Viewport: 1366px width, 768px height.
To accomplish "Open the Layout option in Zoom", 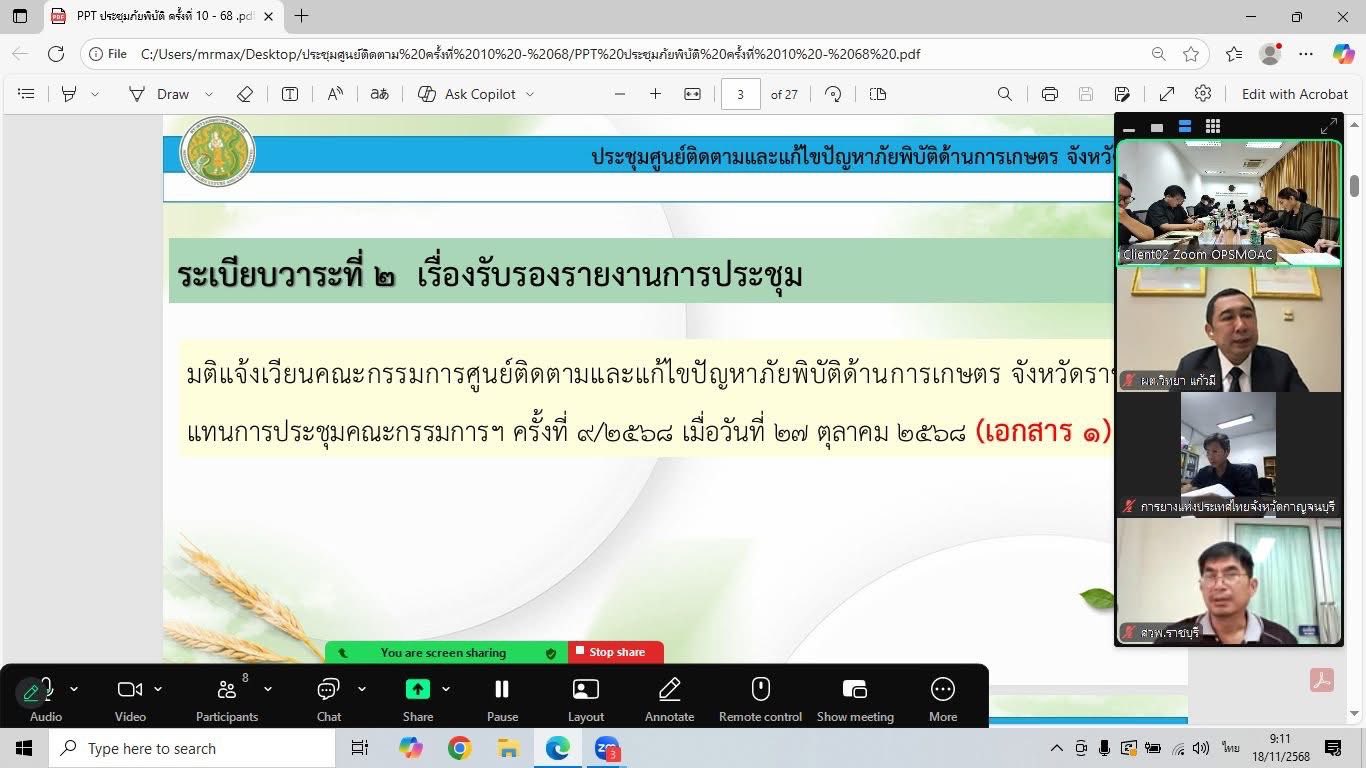I will coord(585,699).
